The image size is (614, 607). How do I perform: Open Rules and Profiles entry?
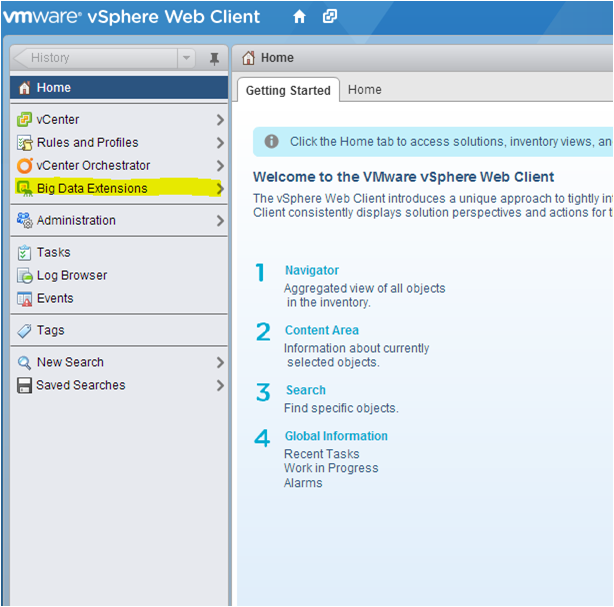119,143
